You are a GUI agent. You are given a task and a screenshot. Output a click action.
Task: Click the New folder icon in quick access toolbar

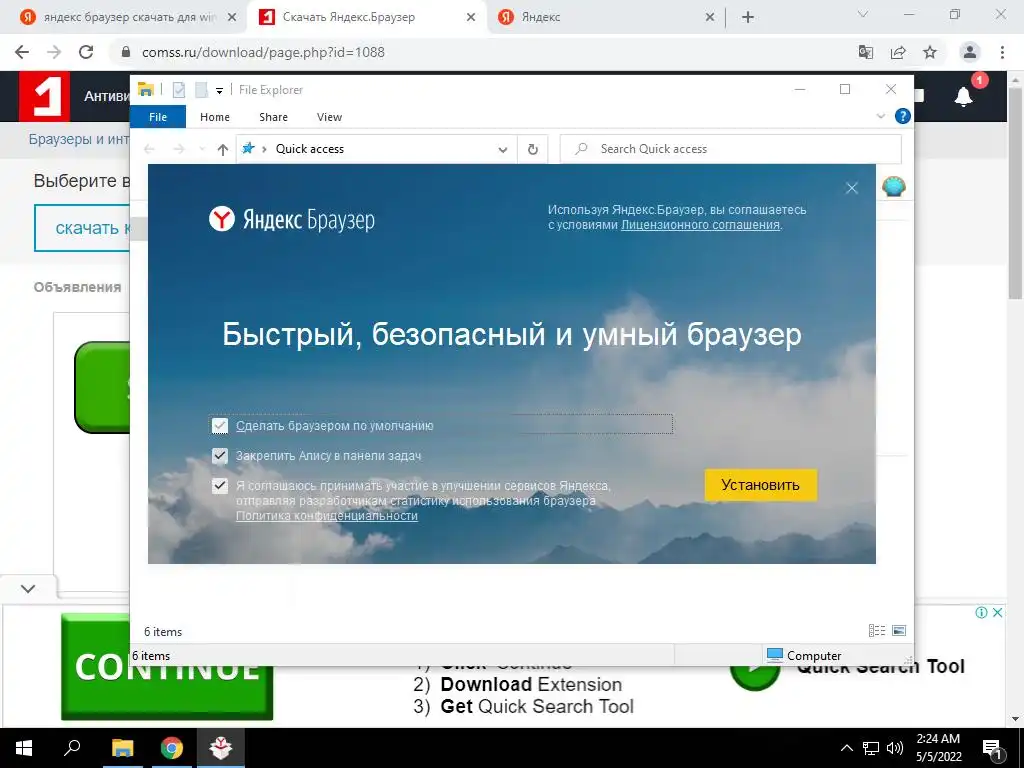[201, 90]
